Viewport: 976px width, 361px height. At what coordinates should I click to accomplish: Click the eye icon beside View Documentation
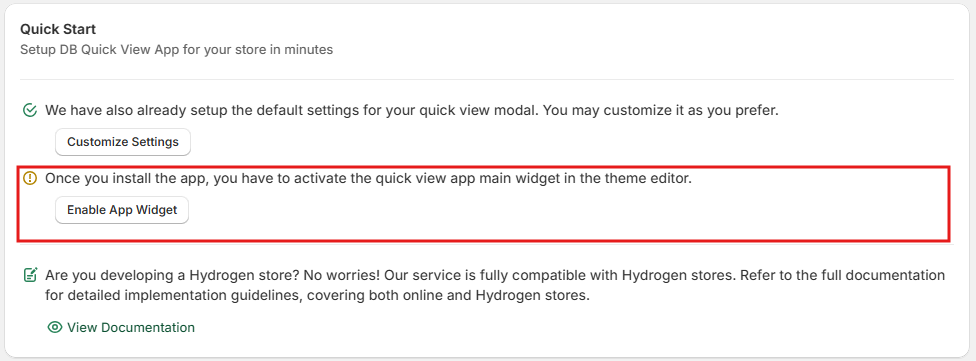55,327
